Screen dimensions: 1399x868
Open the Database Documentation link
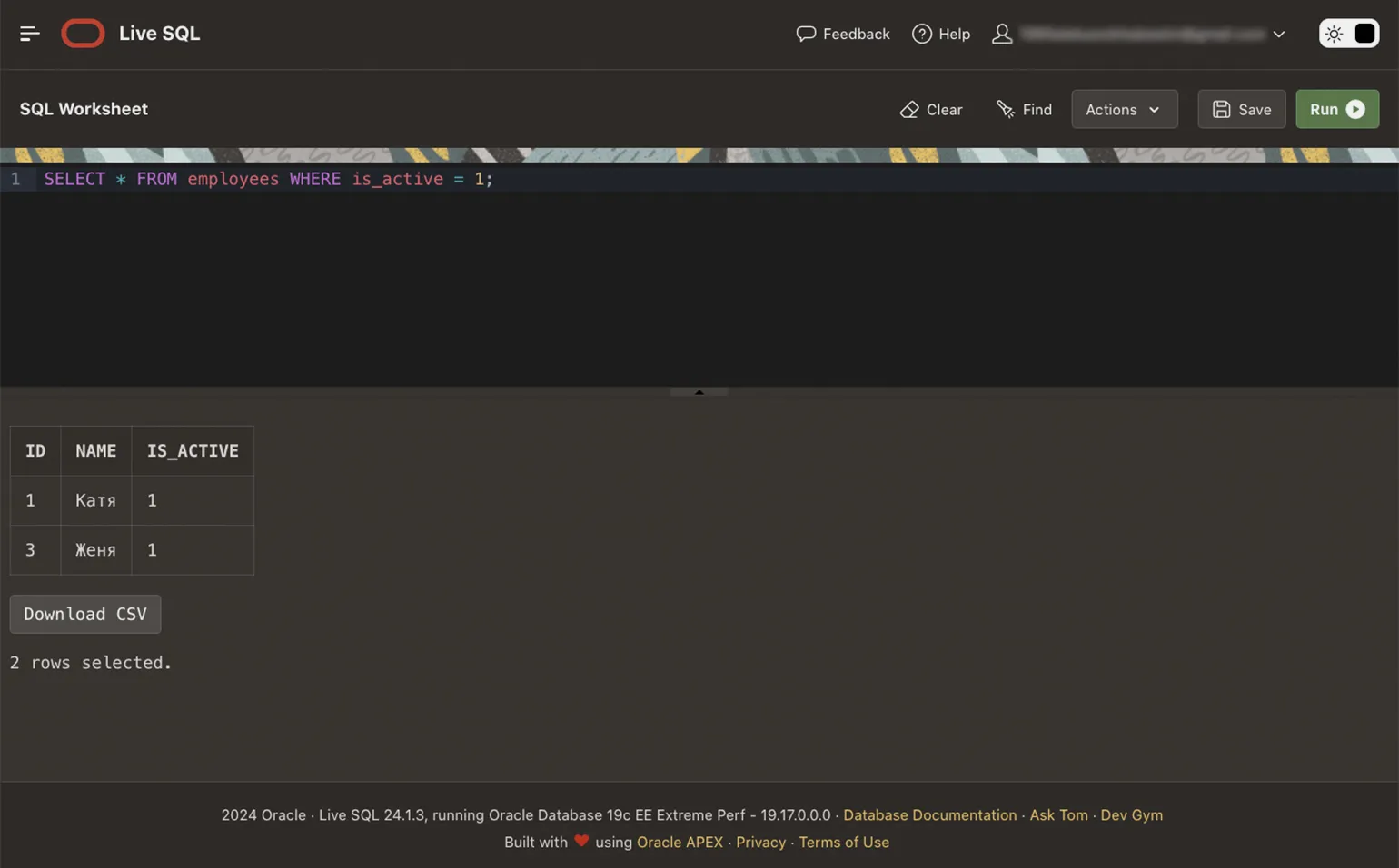[928, 815]
